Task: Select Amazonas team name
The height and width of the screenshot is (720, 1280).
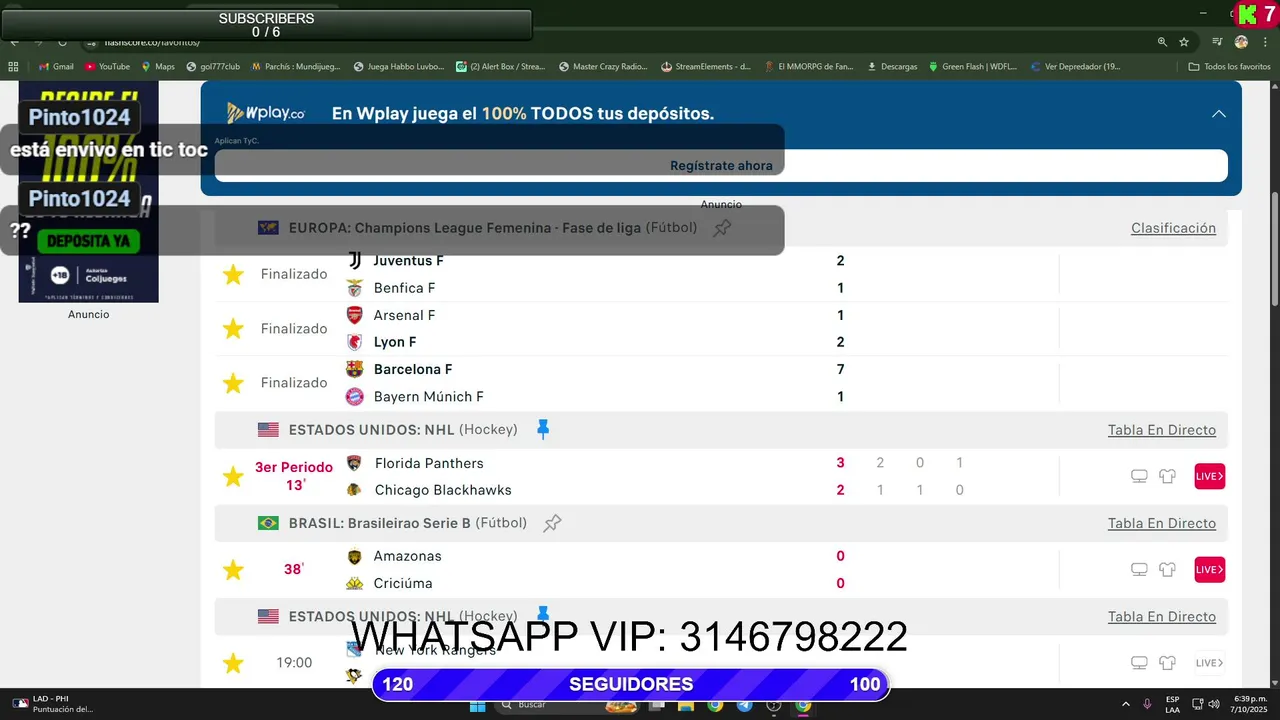Action: point(408,556)
